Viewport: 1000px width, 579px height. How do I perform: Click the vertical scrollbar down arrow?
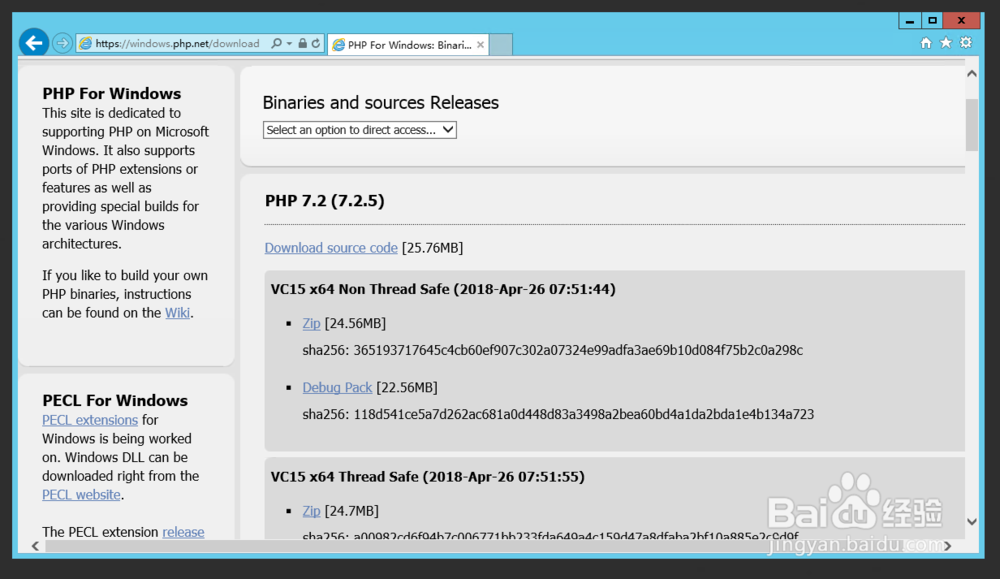(972, 522)
